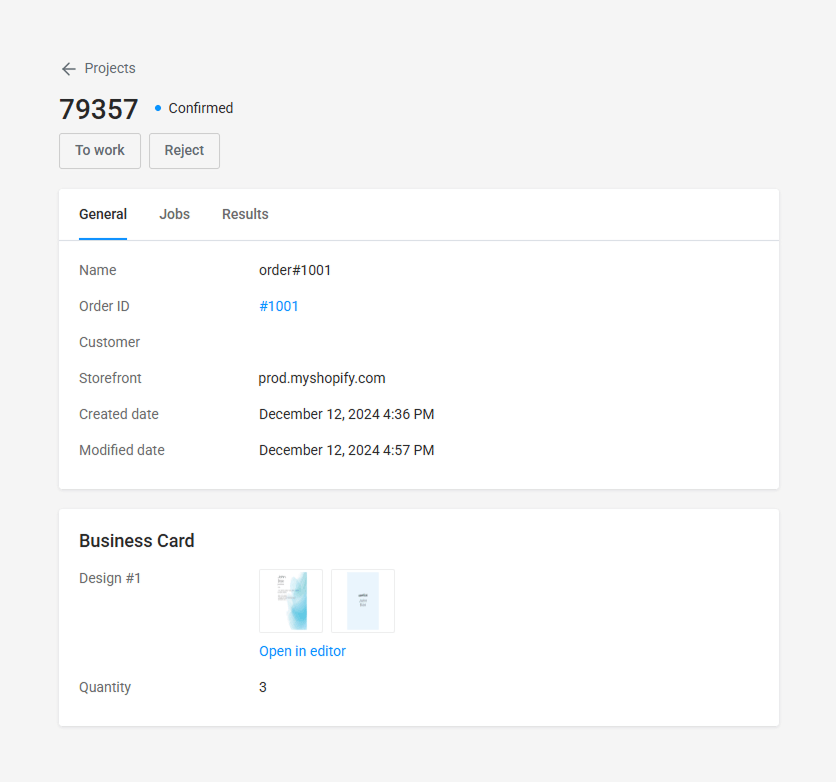Open Design #1 in editor
836x782 pixels.
point(302,651)
